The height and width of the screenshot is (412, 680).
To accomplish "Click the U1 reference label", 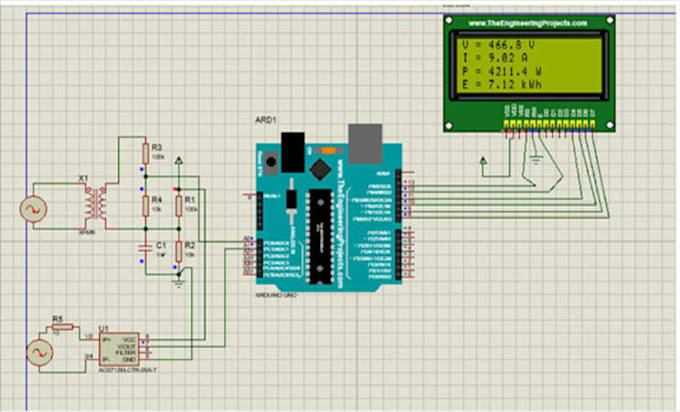I will point(103,329).
